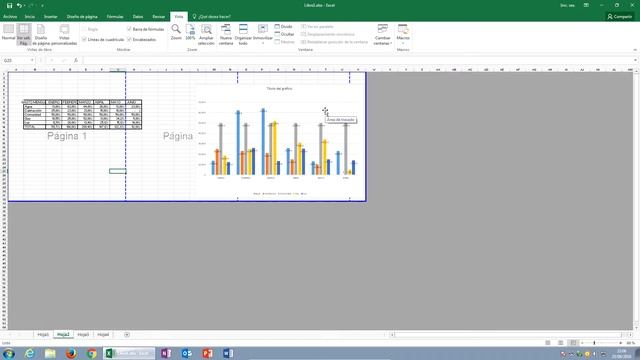Switch to Page Layout view in status bar

pyautogui.click(x=560, y=343)
